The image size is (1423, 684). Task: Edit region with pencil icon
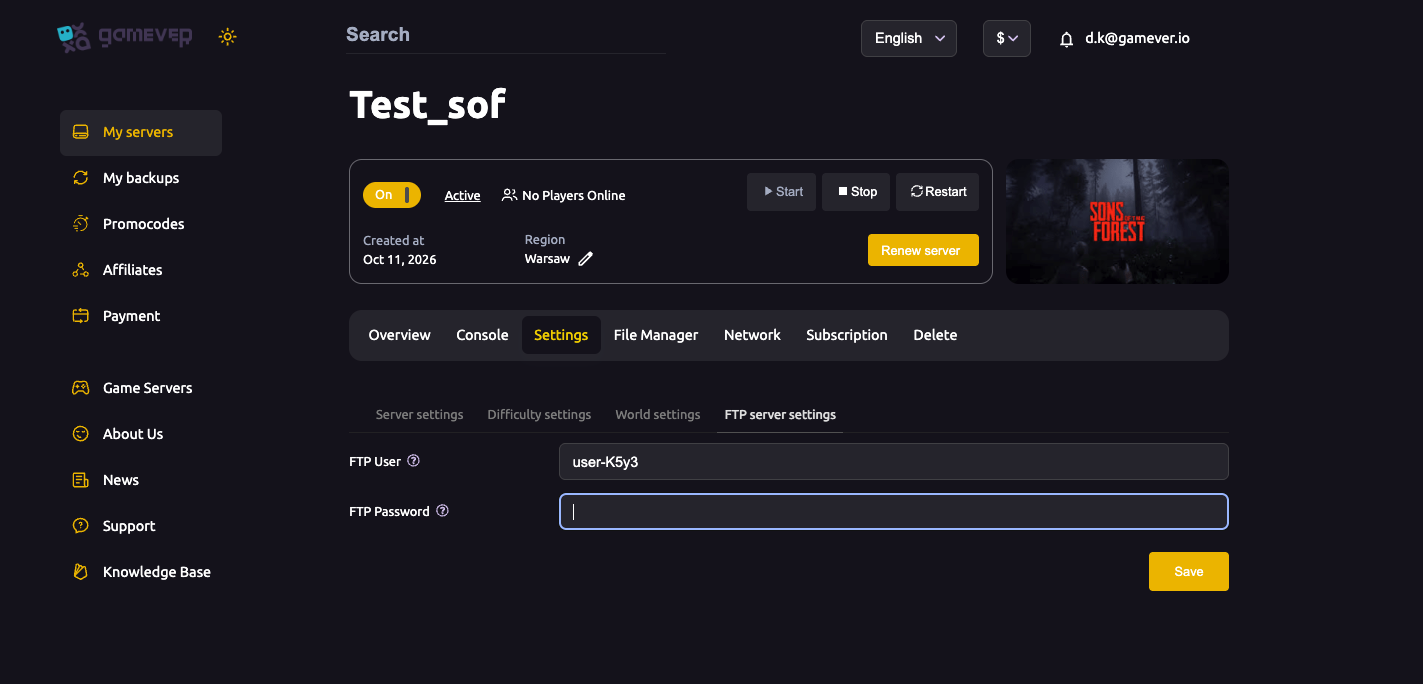tap(586, 259)
